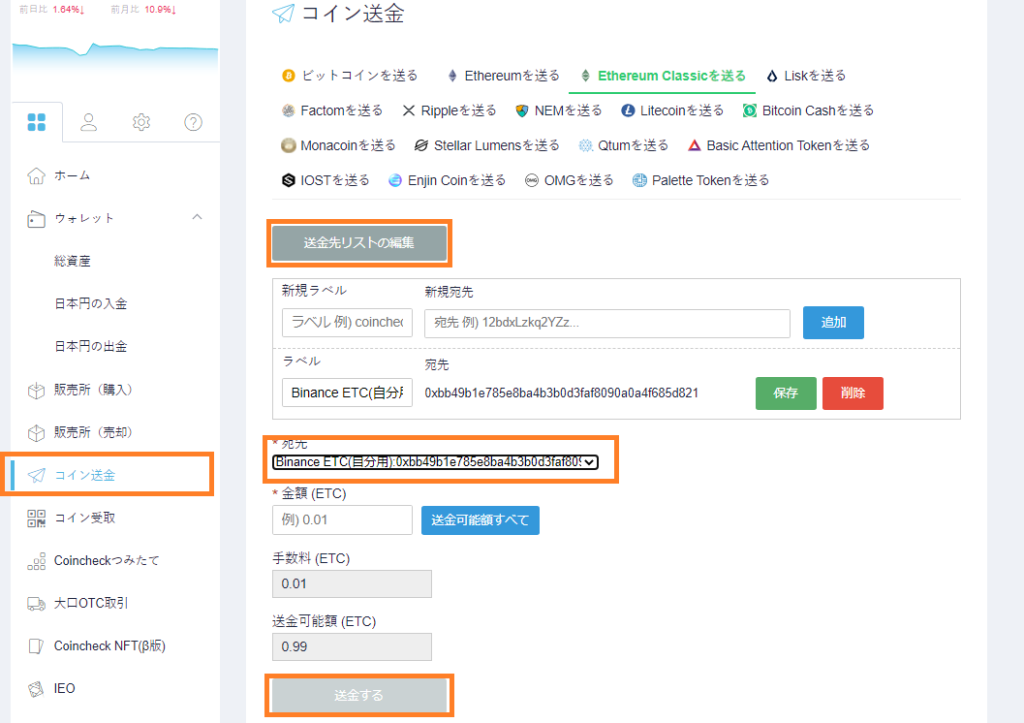Select Ethereumを送る tab

(504, 76)
